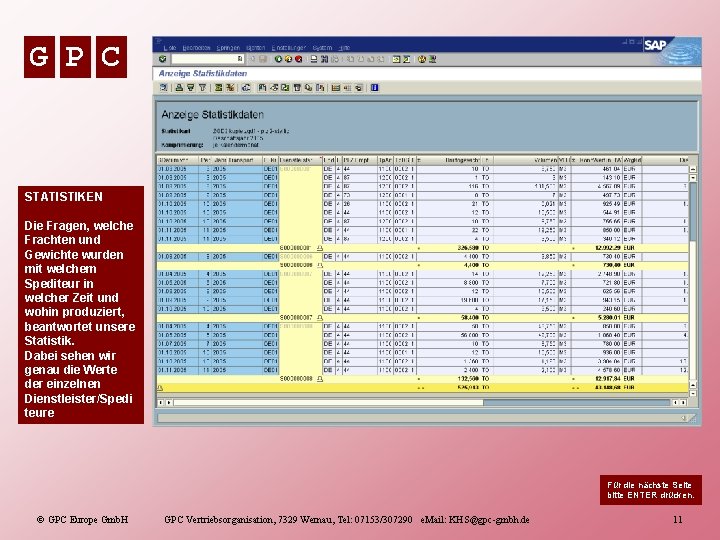Expand subtotal row with total 4,400 TO

320,265
